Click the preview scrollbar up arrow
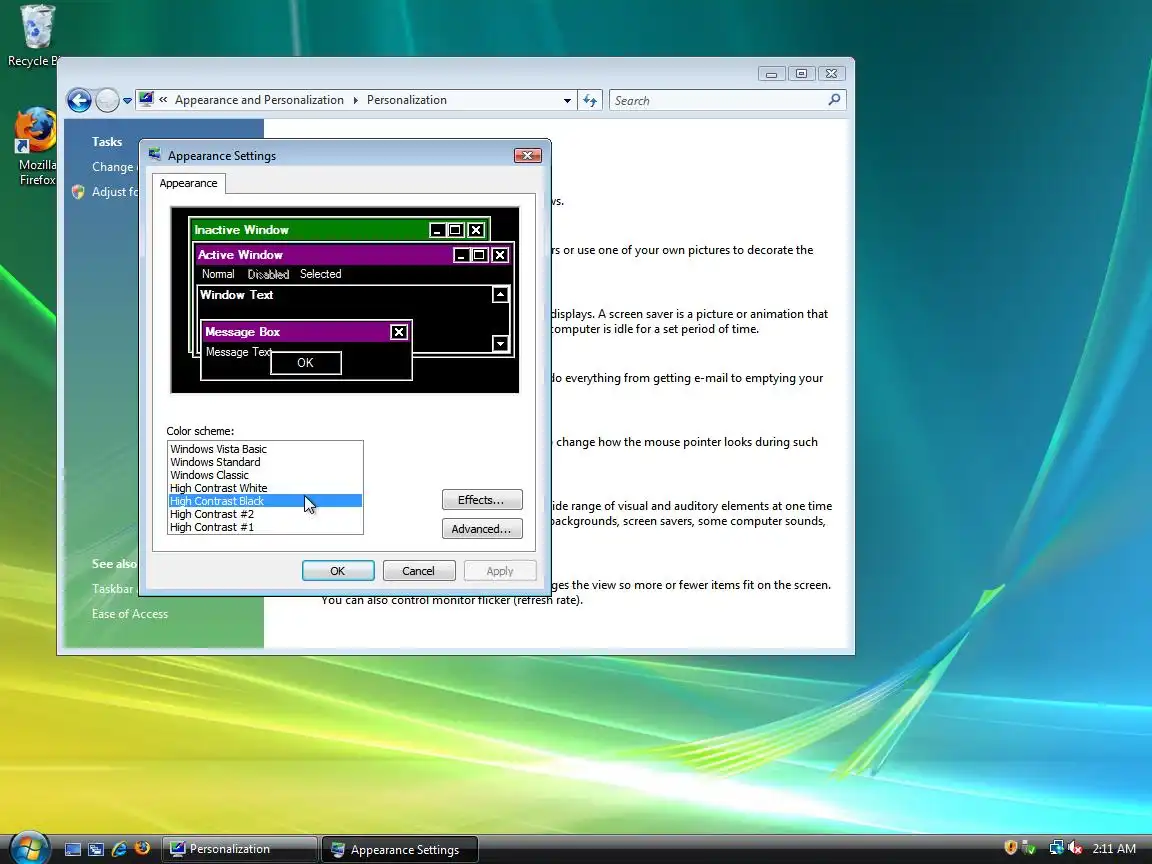Screen dimensions: 1152x864 tap(500, 295)
